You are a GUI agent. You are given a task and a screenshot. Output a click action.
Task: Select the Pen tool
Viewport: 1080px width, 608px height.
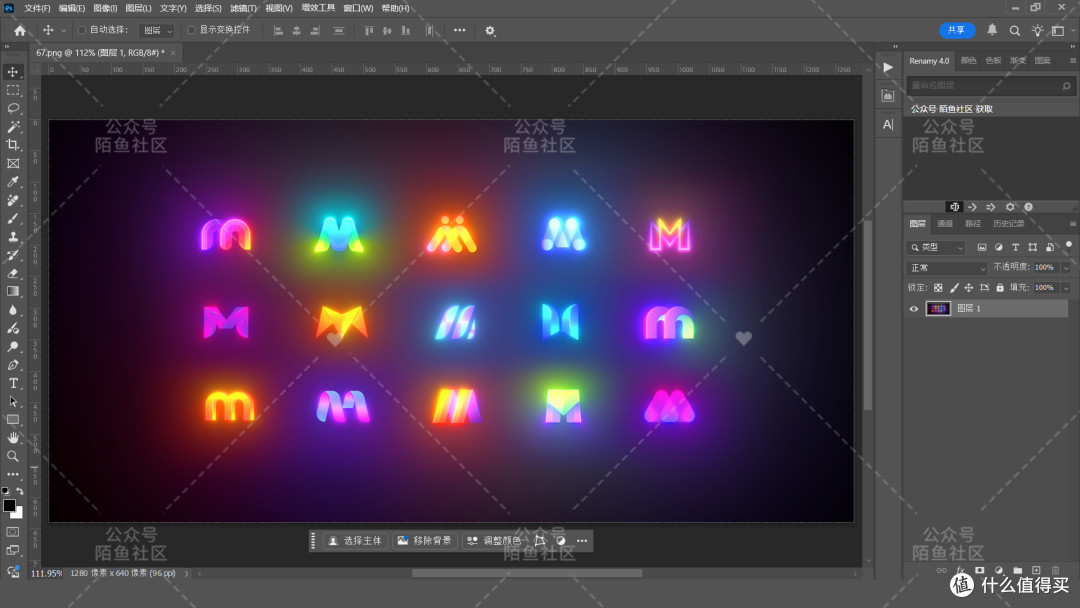click(x=13, y=365)
